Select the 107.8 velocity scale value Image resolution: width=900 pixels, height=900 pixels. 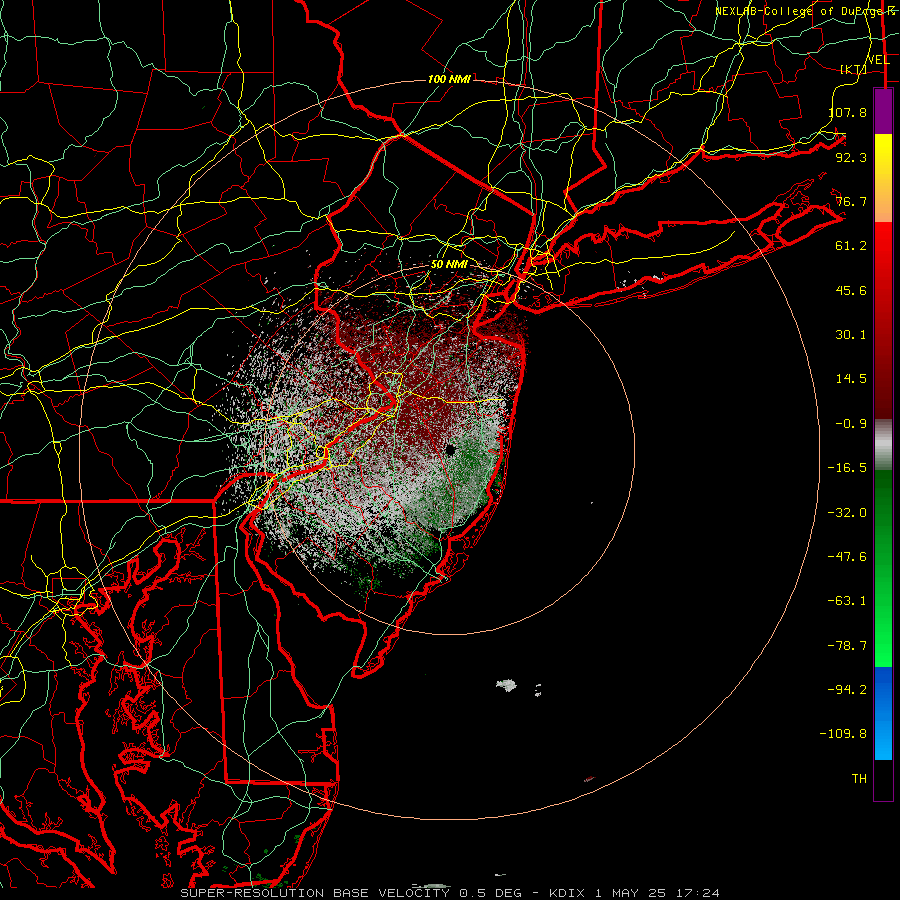pyautogui.click(x=847, y=112)
